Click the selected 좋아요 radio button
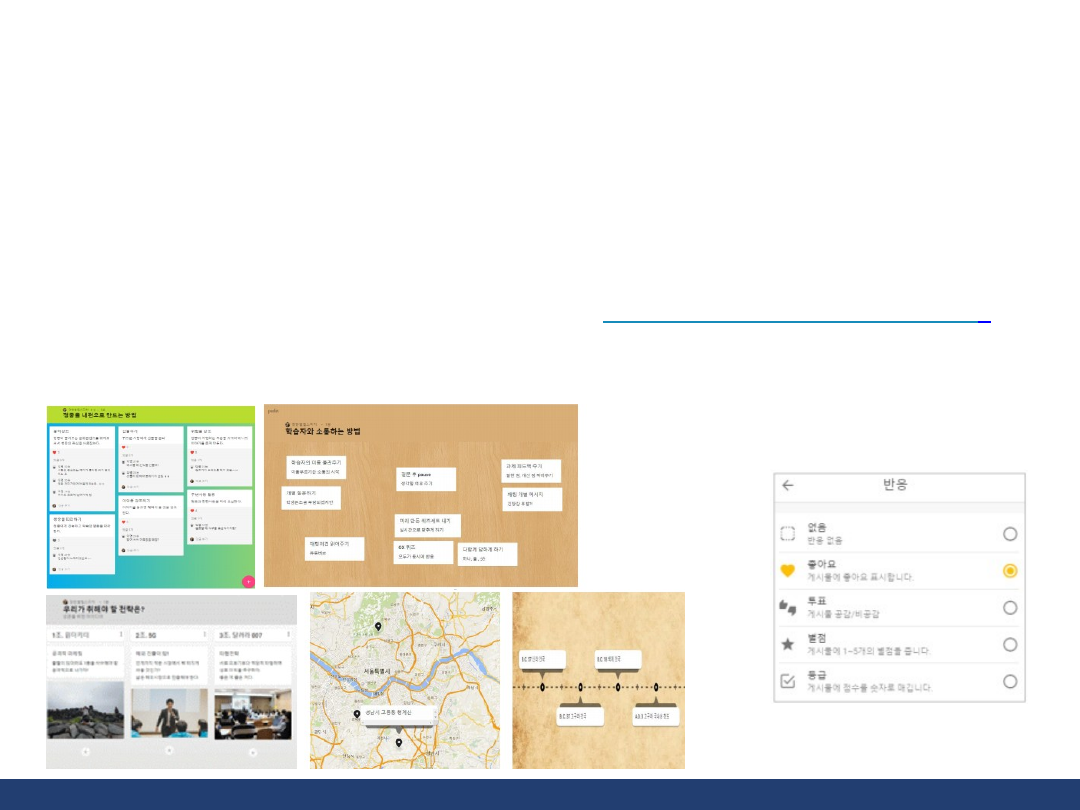Viewport: 1080px width, 810px height. [1010, 571]
